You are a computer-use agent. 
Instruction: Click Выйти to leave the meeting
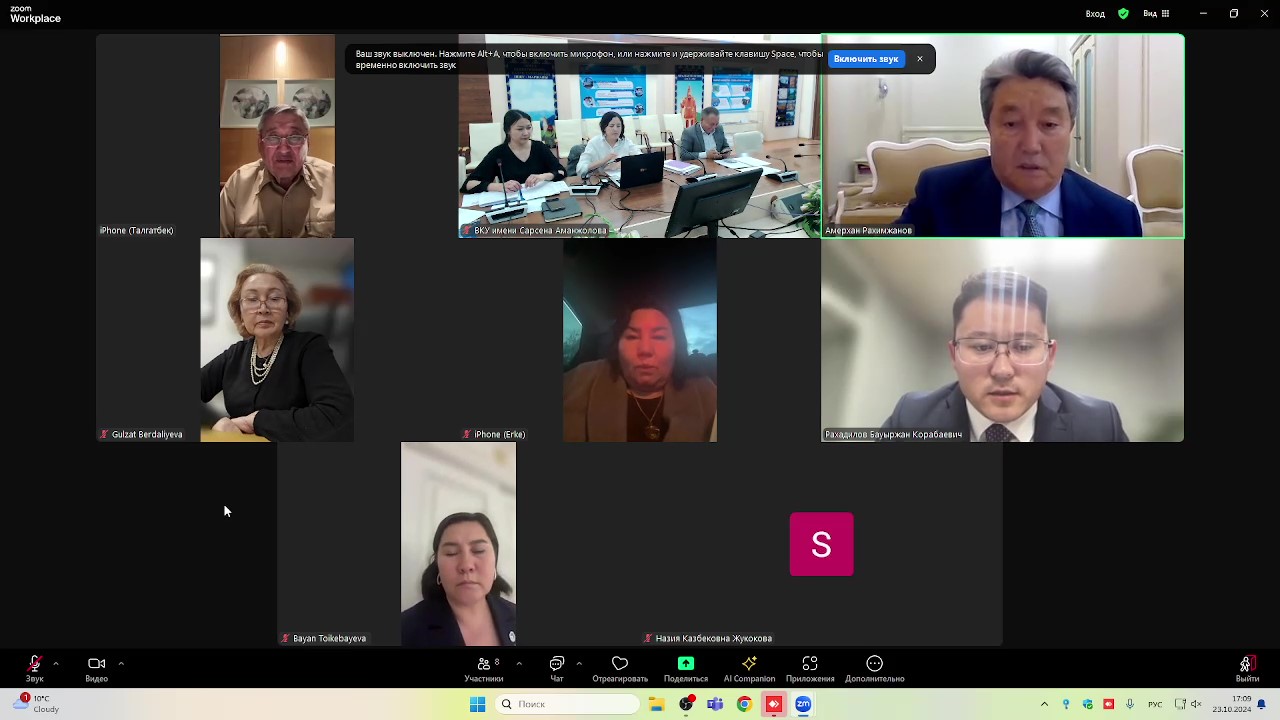pos(1246,668)
